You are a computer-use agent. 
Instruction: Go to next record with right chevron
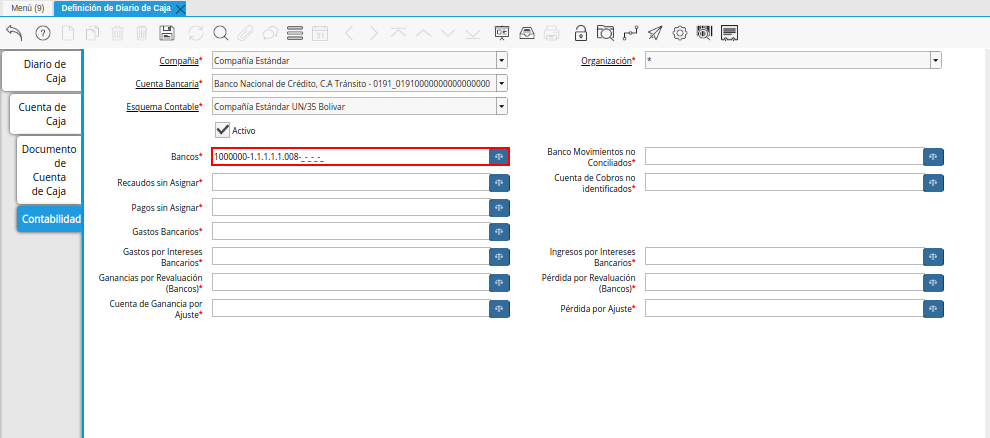[374, 33]
